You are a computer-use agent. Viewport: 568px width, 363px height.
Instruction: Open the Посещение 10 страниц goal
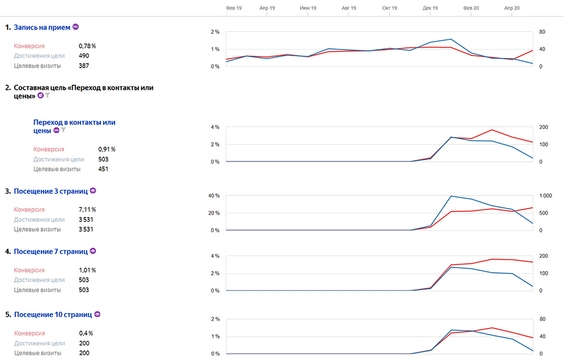pyautogui.click(x=53, y=315)
